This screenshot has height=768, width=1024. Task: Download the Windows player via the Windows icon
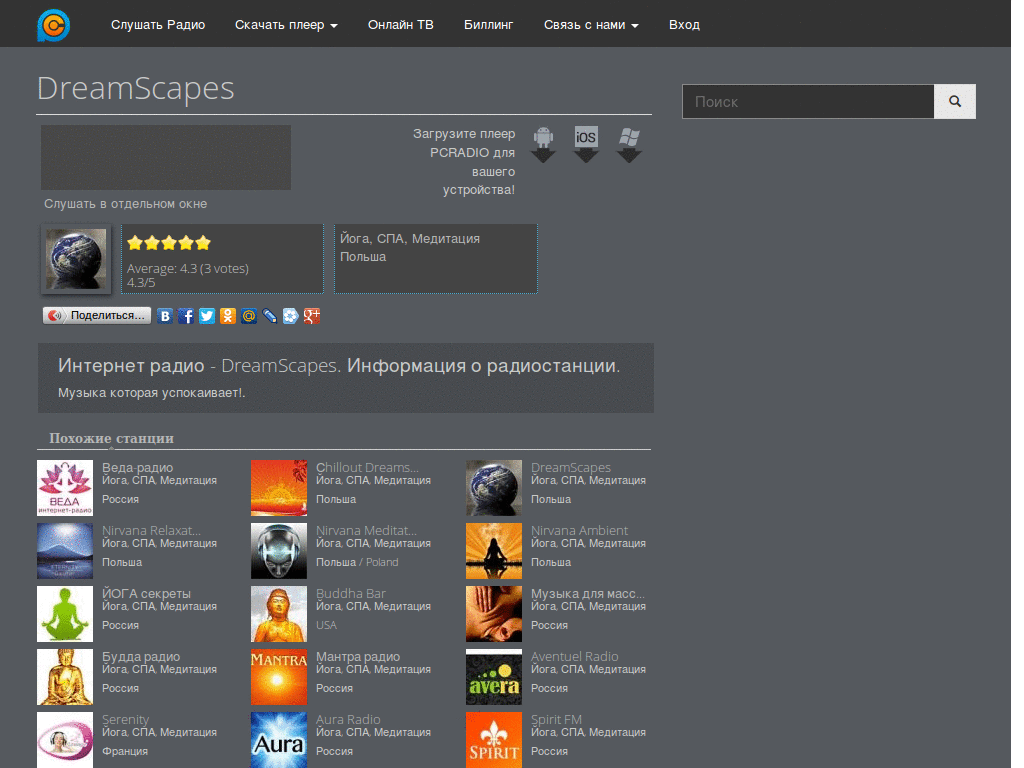(x=629, y=144)
